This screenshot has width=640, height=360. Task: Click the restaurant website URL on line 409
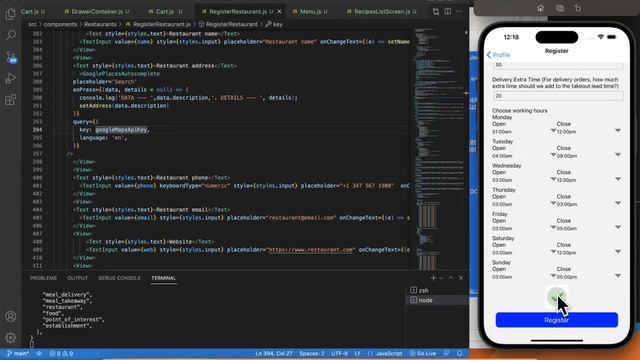tap(310, 250)
